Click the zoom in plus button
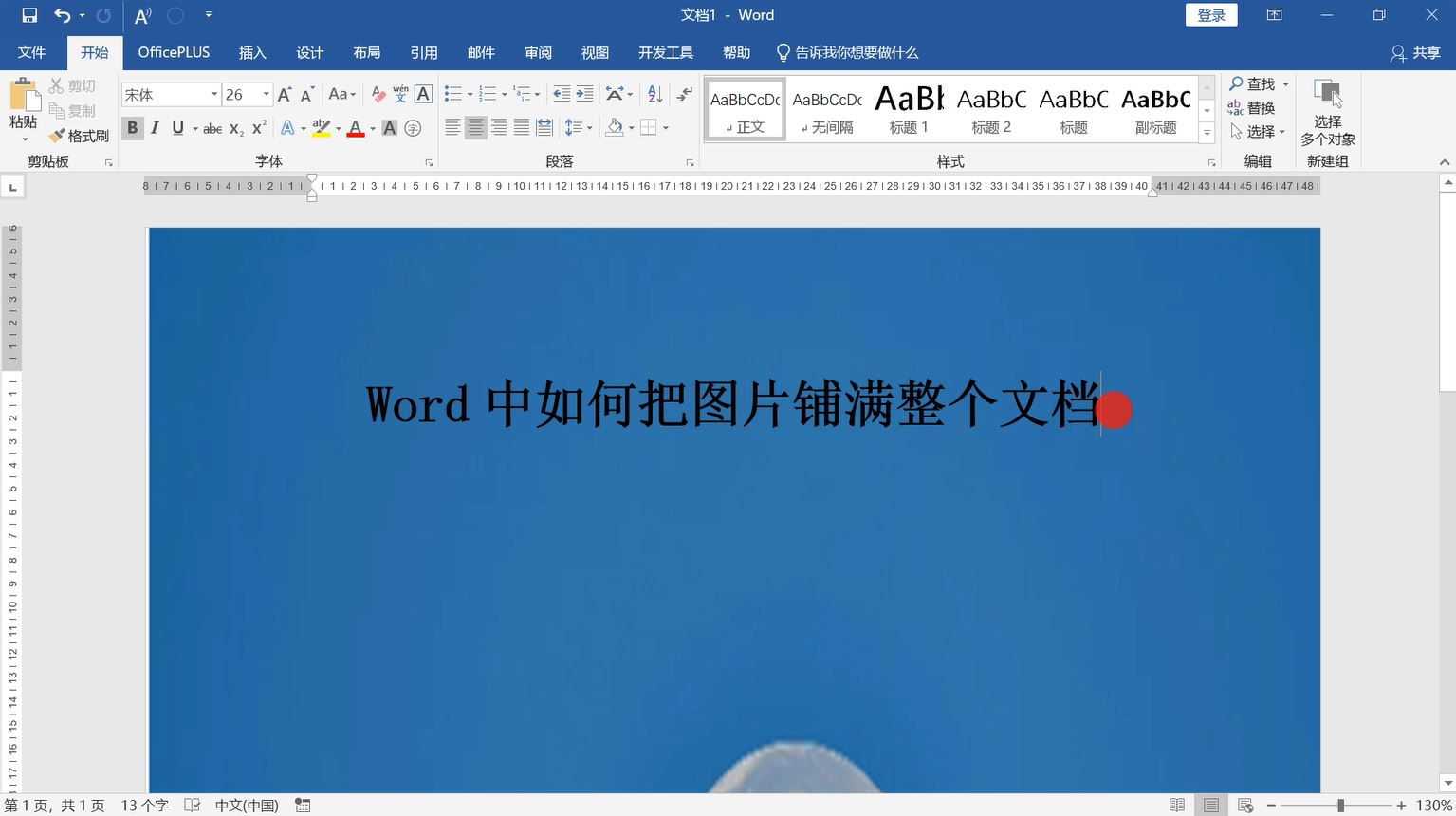 pyautogui.click(x=1401, y=806)
